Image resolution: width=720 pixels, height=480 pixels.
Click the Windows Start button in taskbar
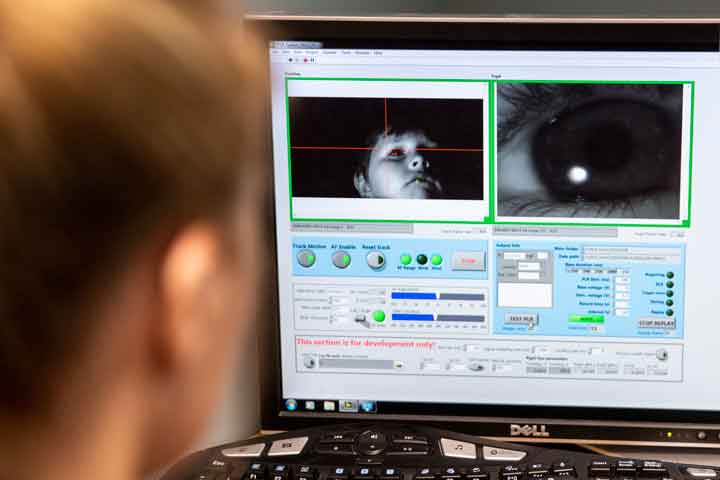[x=291, y=405]
